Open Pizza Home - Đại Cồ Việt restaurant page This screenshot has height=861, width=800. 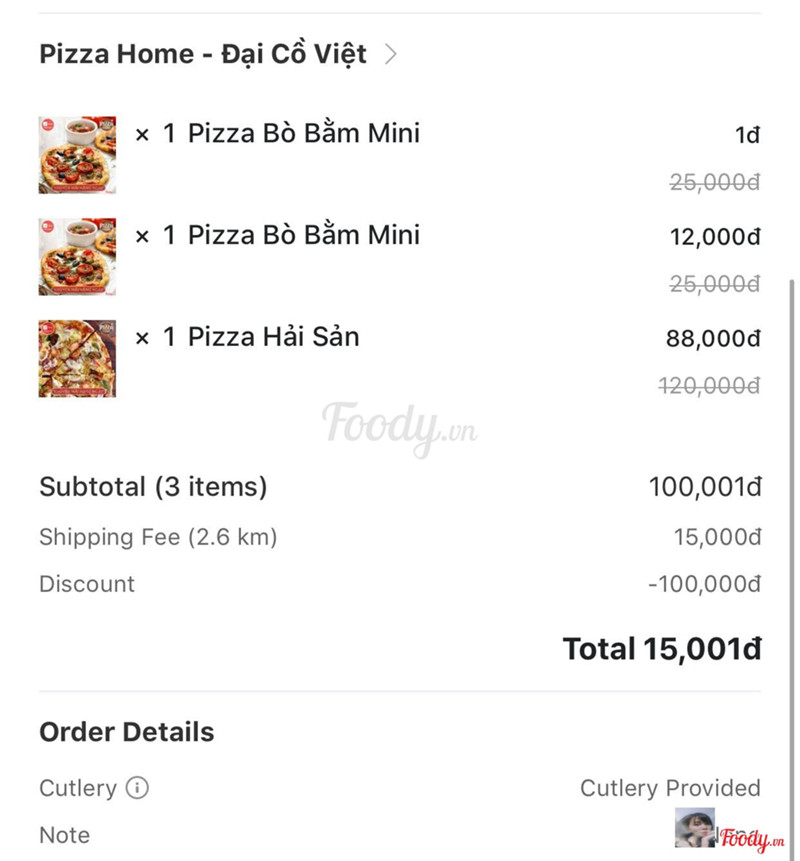pyautogui.click(x=203, y=54)
